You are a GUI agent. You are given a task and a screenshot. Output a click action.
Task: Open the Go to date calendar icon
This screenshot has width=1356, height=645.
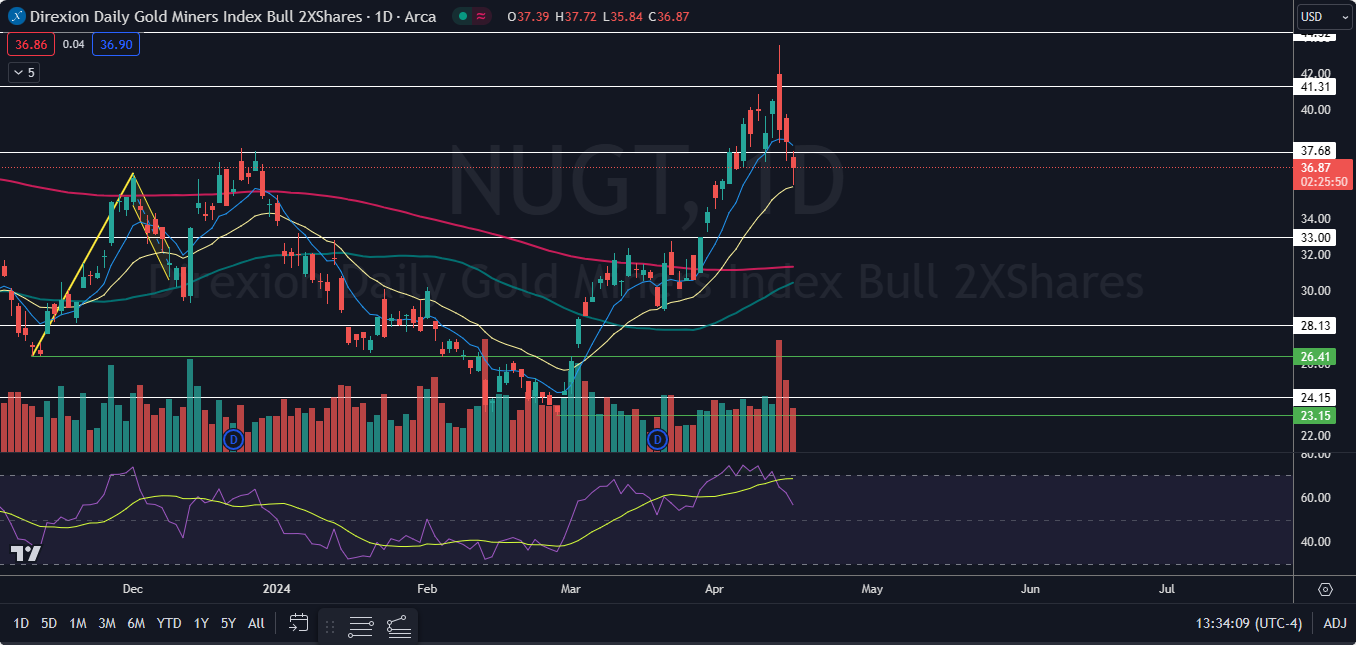pyautogui.click(x=298, y=623)
